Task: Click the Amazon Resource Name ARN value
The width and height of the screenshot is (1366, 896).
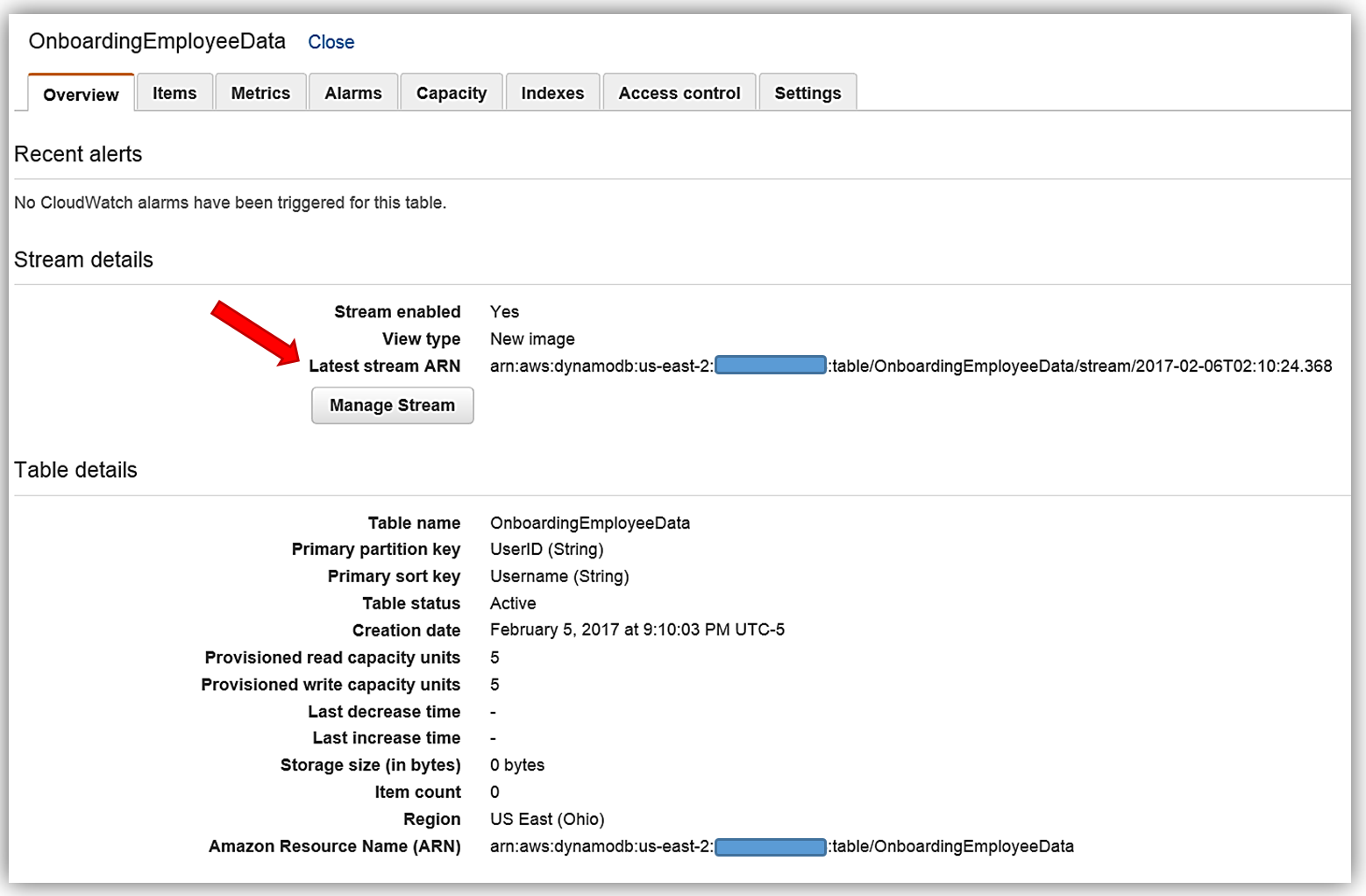Action: pyautogui.click(x=781, y=846)
